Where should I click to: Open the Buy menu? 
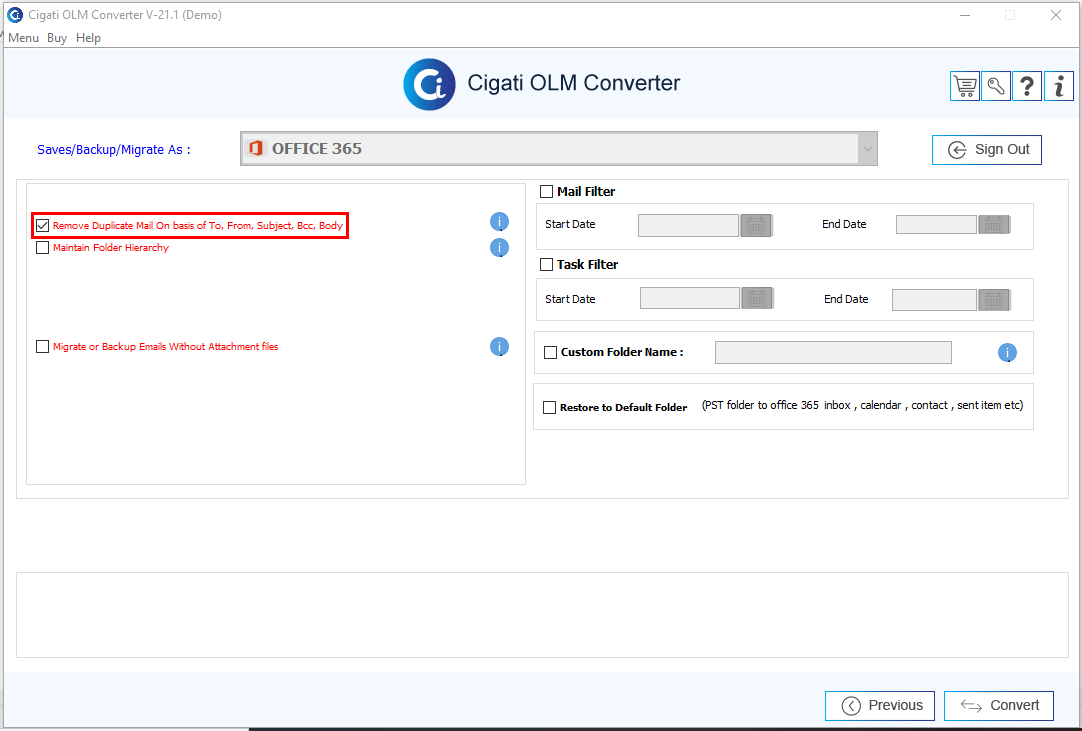click(x=57, y=38)
